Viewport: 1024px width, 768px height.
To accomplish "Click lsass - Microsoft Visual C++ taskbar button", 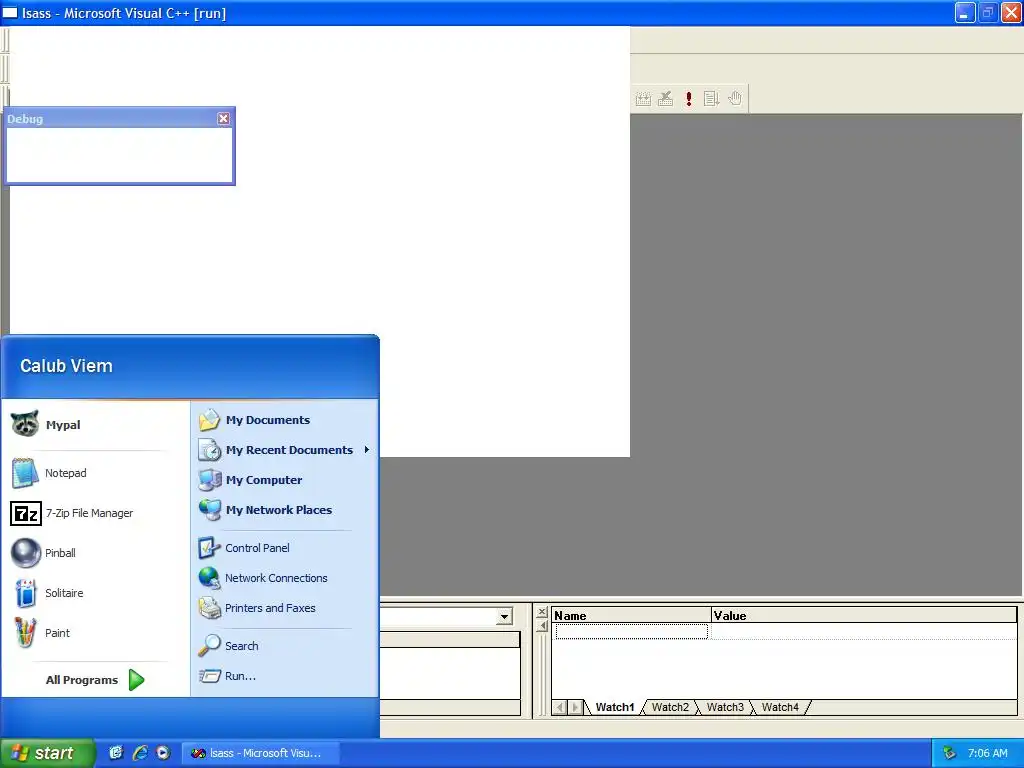I will (261, 753).
